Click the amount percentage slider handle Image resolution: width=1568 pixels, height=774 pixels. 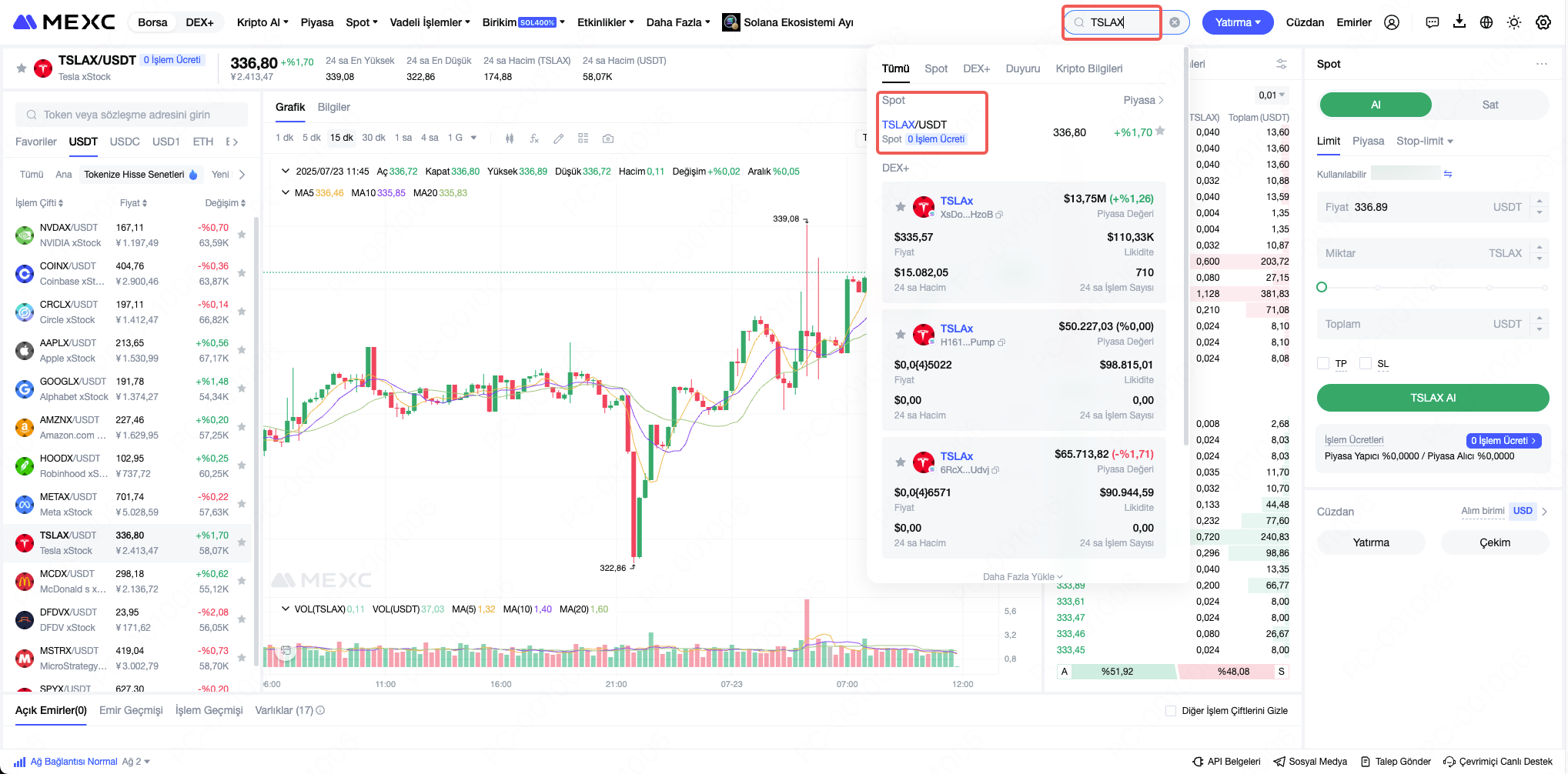(1322, 287)
